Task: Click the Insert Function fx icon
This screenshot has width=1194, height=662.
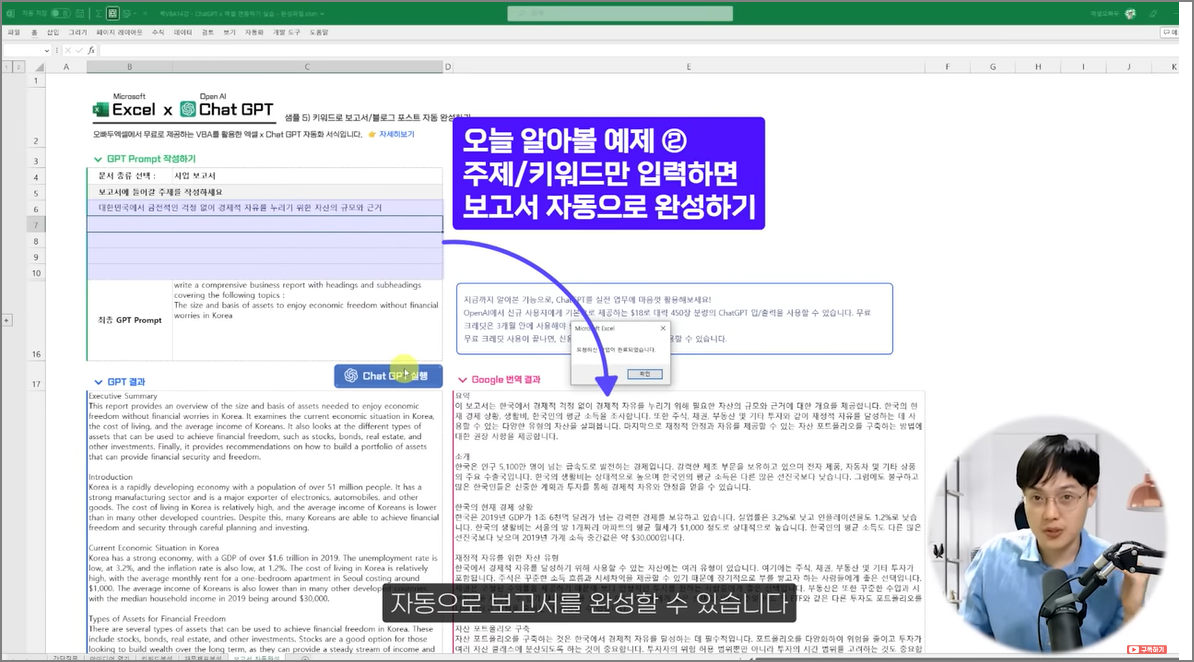Action: coord(91,50)
